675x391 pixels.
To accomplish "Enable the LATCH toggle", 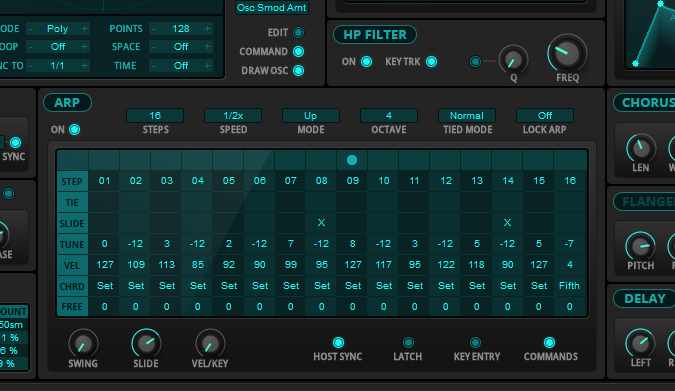I will coord(408,342).
